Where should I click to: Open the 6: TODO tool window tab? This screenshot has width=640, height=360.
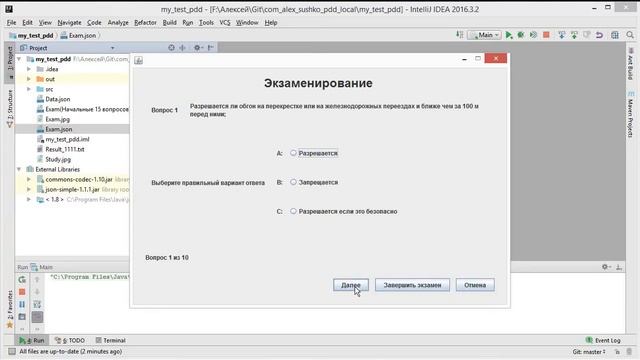(x=70, y=340)
